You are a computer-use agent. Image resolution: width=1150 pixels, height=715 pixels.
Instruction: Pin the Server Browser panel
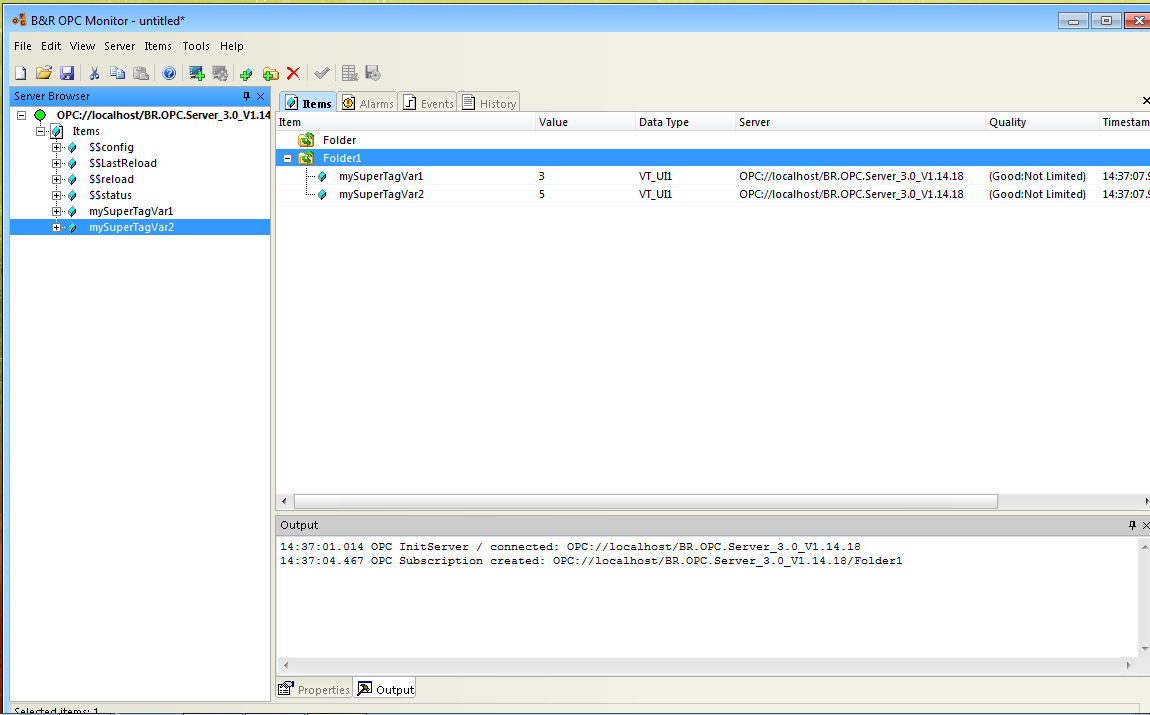pos(246,96)
